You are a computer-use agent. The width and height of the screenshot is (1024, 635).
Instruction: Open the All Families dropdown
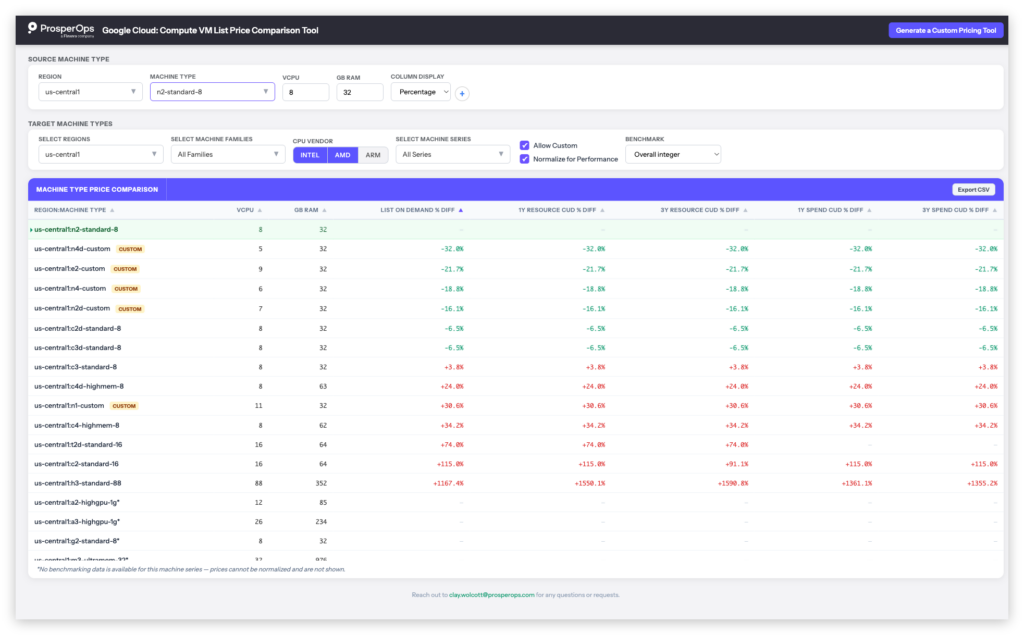[x=228, y=155]
